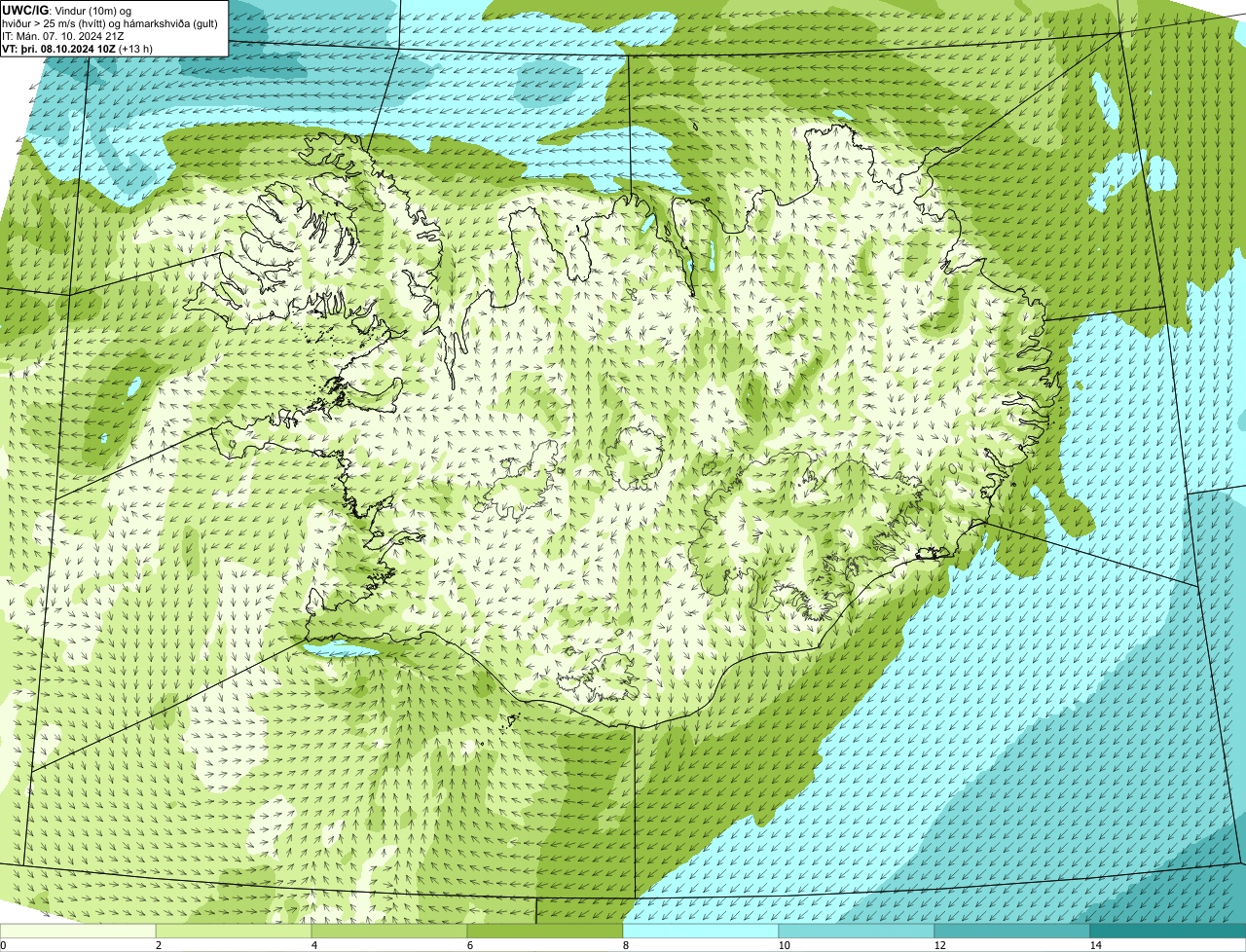The image size is (1246, 952).
Task: Click the 'hviður > 25 m/s (hvítt)' description line
Action: click(110, 22)
